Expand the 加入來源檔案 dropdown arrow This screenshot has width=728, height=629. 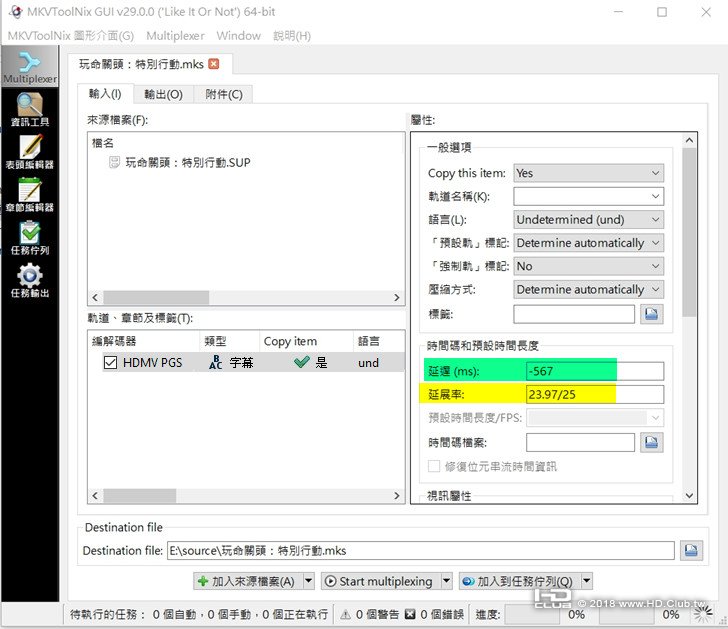(309, 581)
